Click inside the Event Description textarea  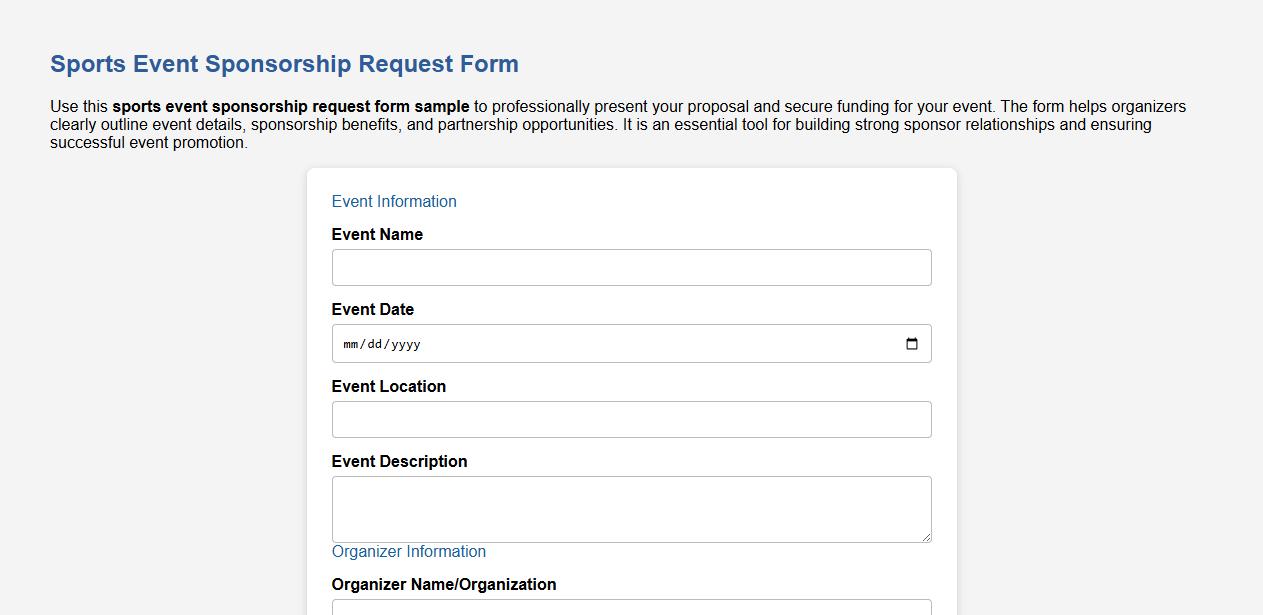coord(630,505)
